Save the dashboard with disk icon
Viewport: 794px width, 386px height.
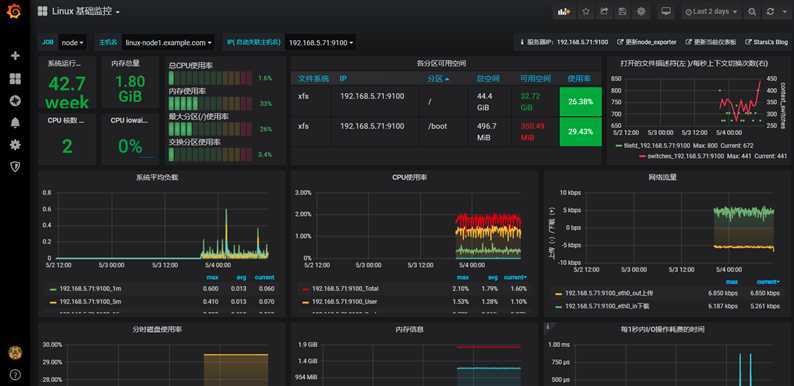tap(623, 12)
